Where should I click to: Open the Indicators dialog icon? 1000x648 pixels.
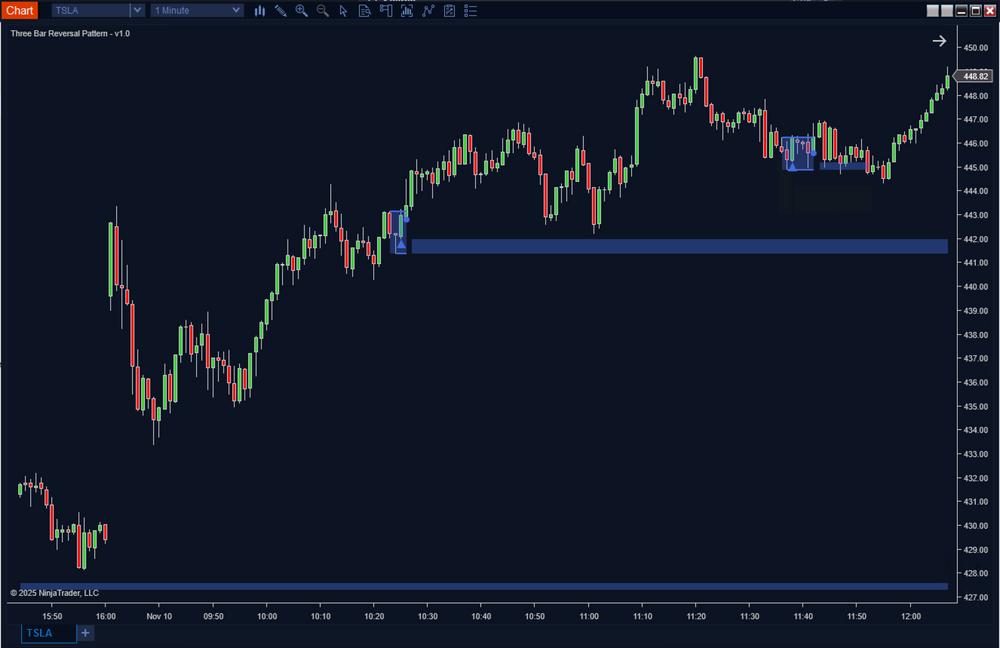pos(406,11)
